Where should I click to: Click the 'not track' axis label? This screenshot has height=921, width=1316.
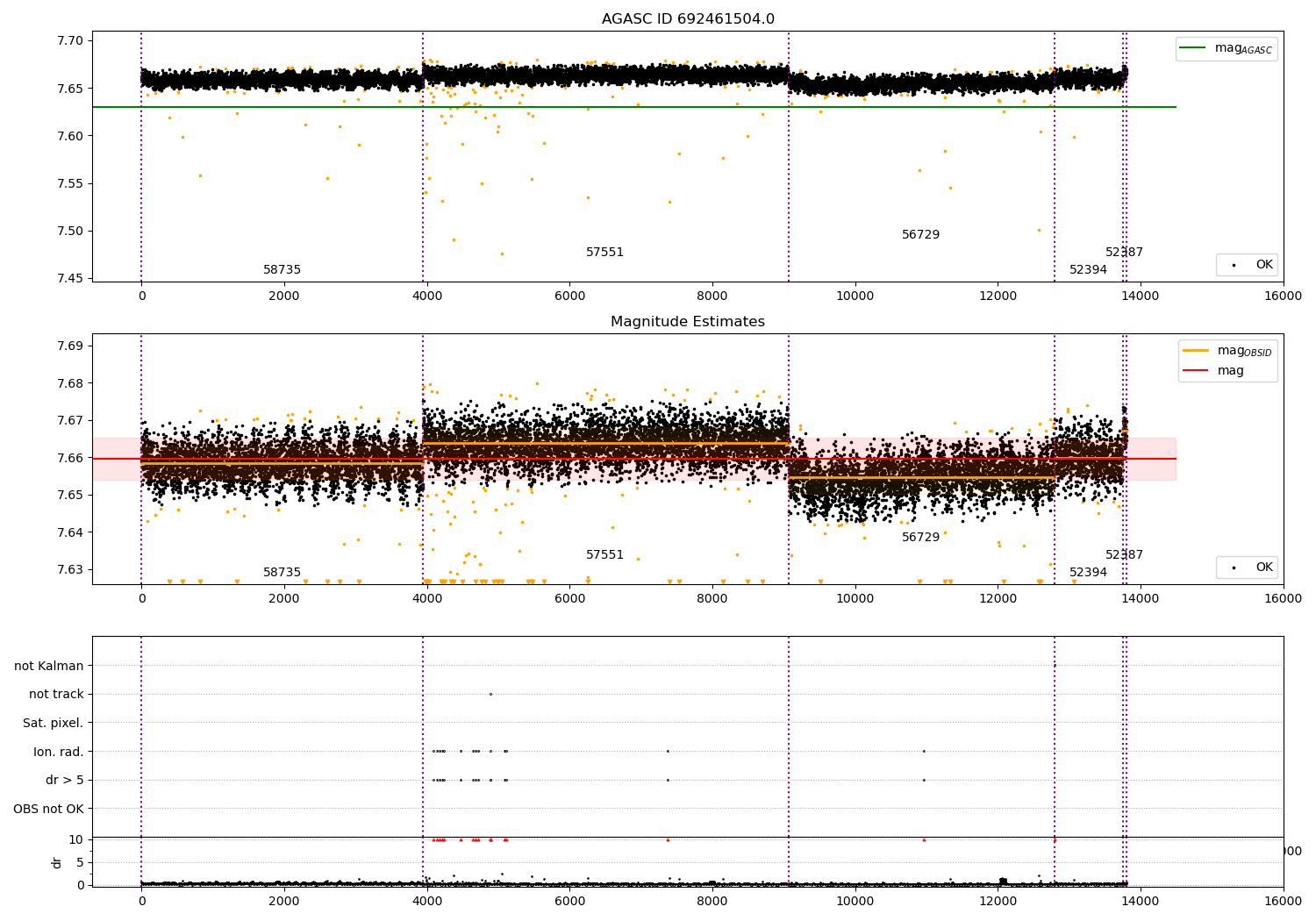[56, 694]
